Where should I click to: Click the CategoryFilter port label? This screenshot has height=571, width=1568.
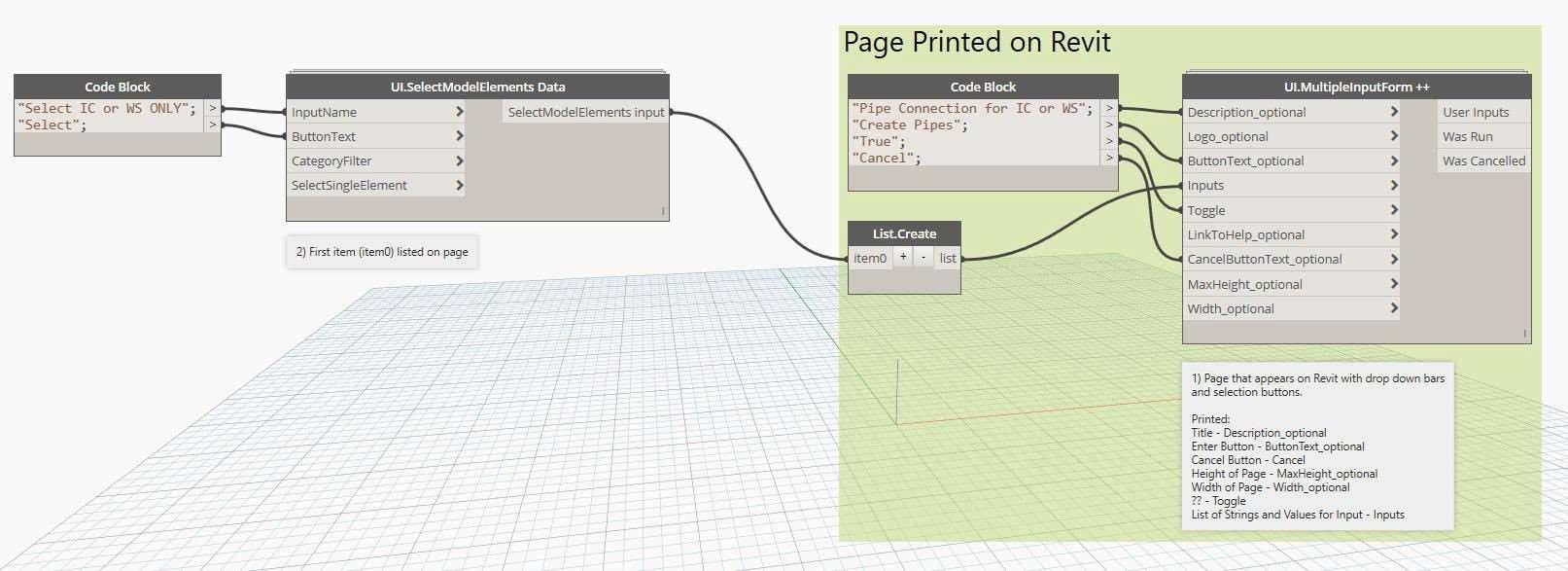(x=331, y=161)
